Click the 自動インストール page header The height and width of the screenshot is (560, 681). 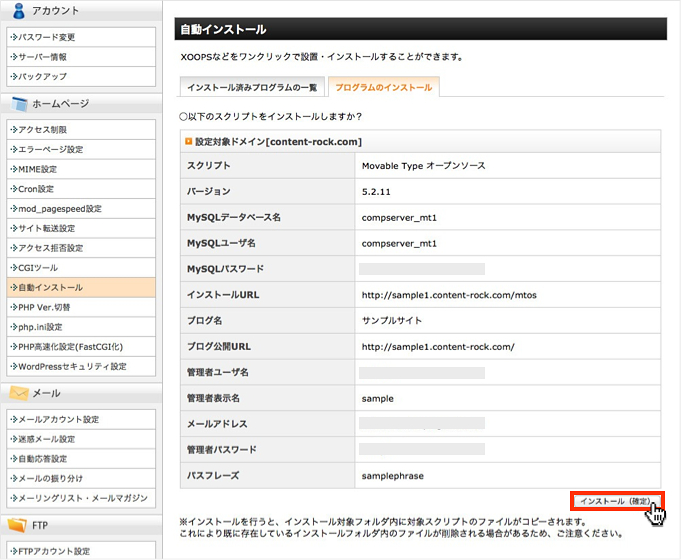coord(420,29)
